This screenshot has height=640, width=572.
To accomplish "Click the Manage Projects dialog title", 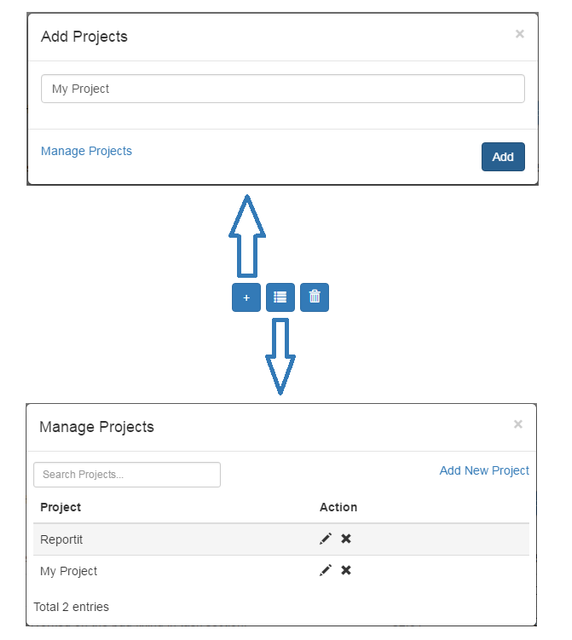I will tap(97, 427).
